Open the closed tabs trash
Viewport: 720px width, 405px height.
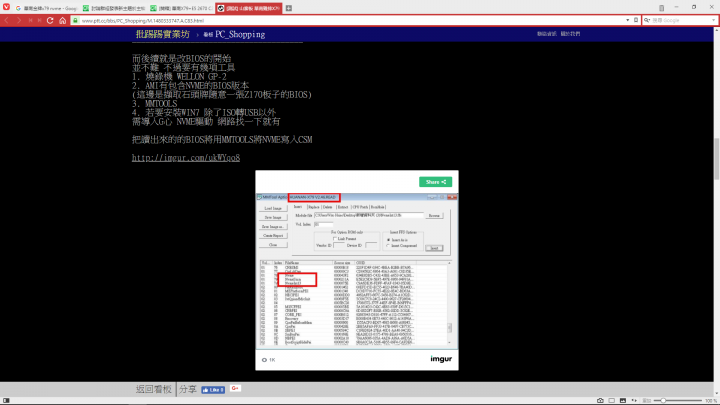661,8
